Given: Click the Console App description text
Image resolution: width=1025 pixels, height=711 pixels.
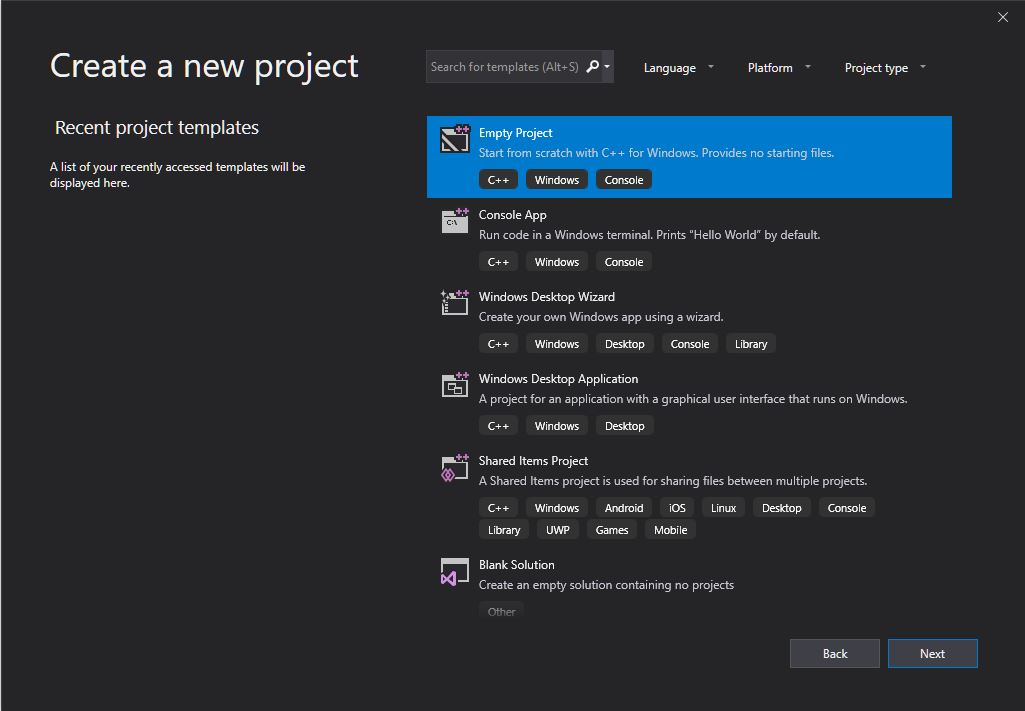Looking at the screenshot, I should click(649, 235).
